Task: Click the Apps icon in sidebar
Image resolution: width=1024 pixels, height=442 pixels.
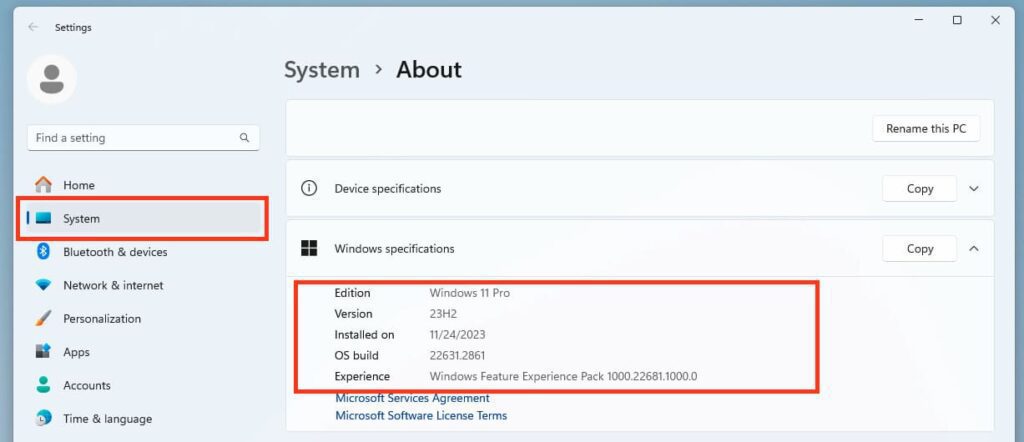Action: point(43,352)
